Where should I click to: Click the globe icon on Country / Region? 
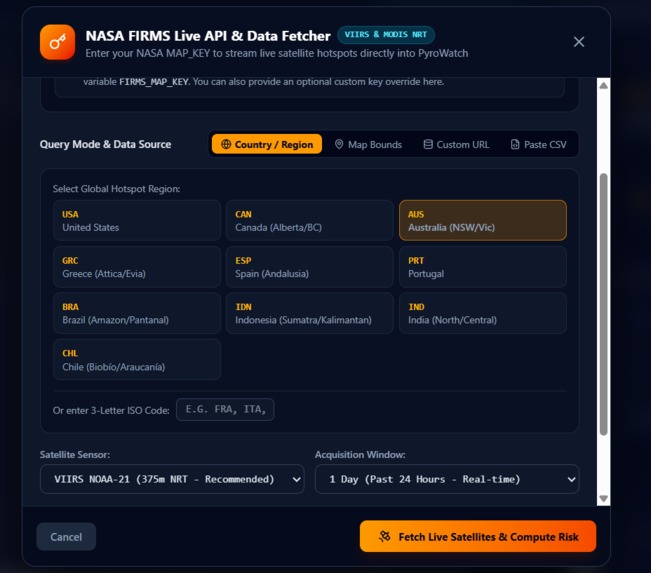[226, 144]
